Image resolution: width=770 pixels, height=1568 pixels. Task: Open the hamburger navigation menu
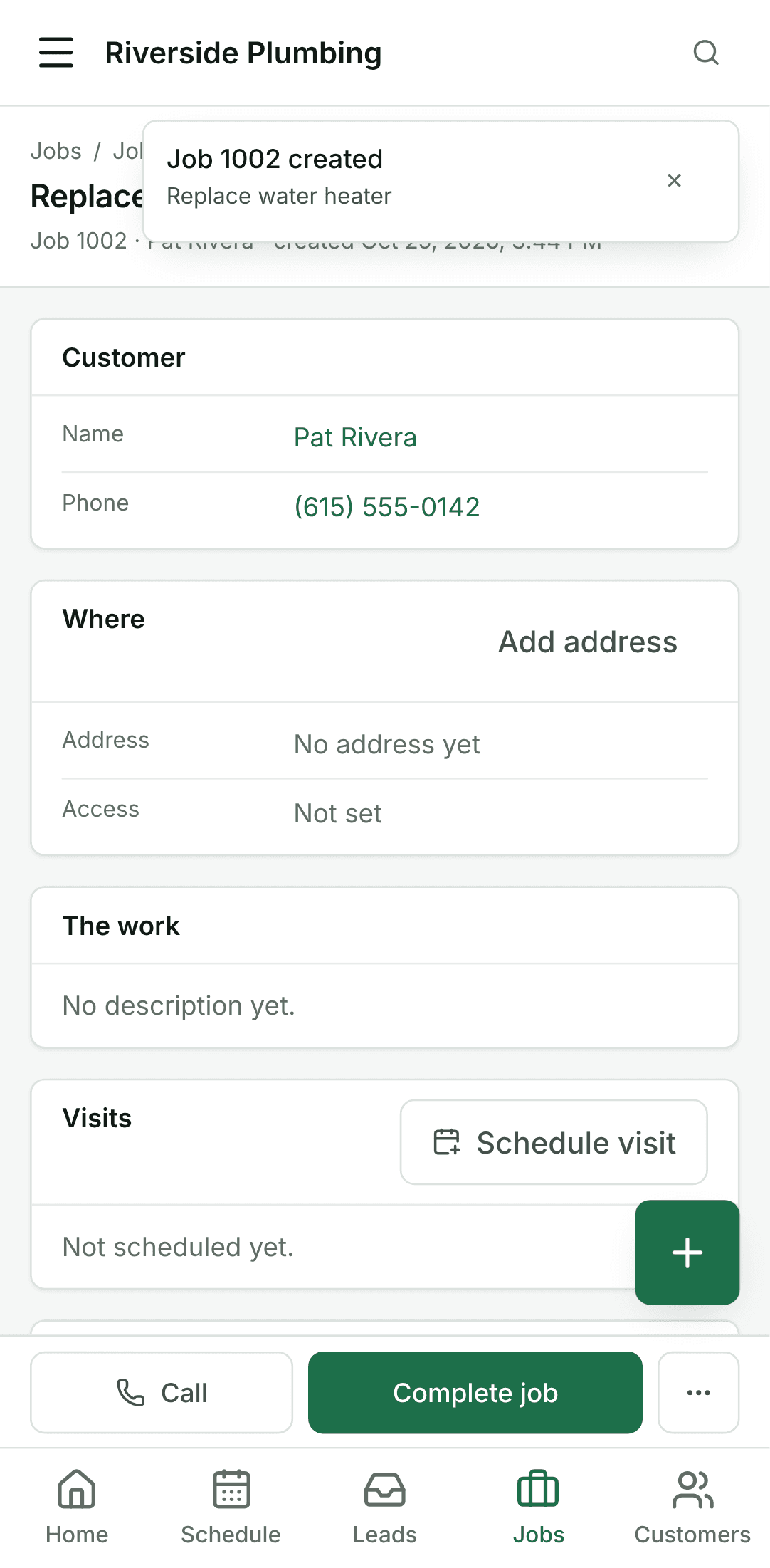[56, 53]
